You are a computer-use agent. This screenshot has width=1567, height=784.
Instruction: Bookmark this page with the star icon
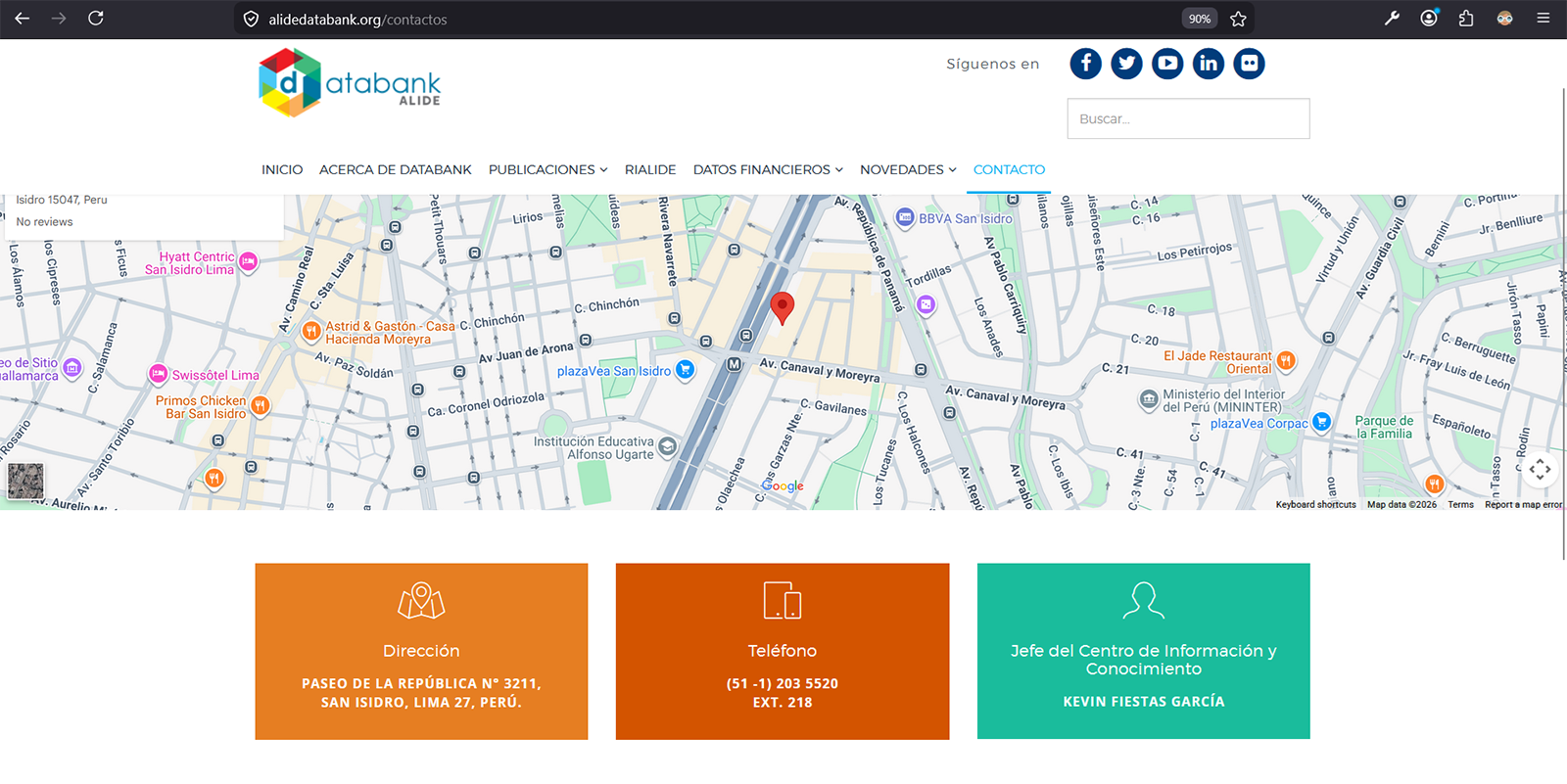[1238, 19]
